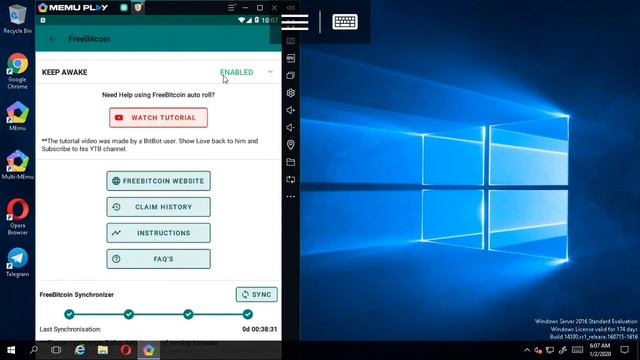Viewport: 640px width, 360px height.
Task: Click the muted volume tray icon
Action: tap(538, 350)
